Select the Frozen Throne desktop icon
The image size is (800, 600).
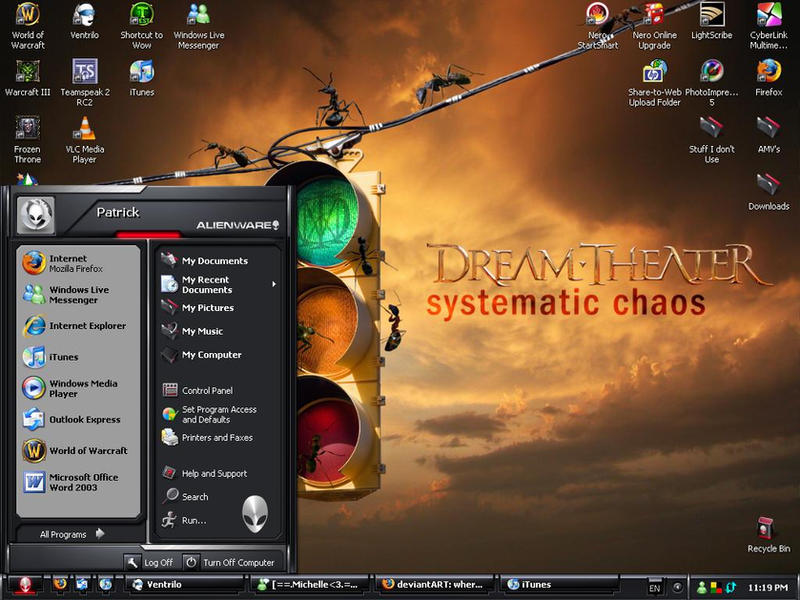click(28, 140)
